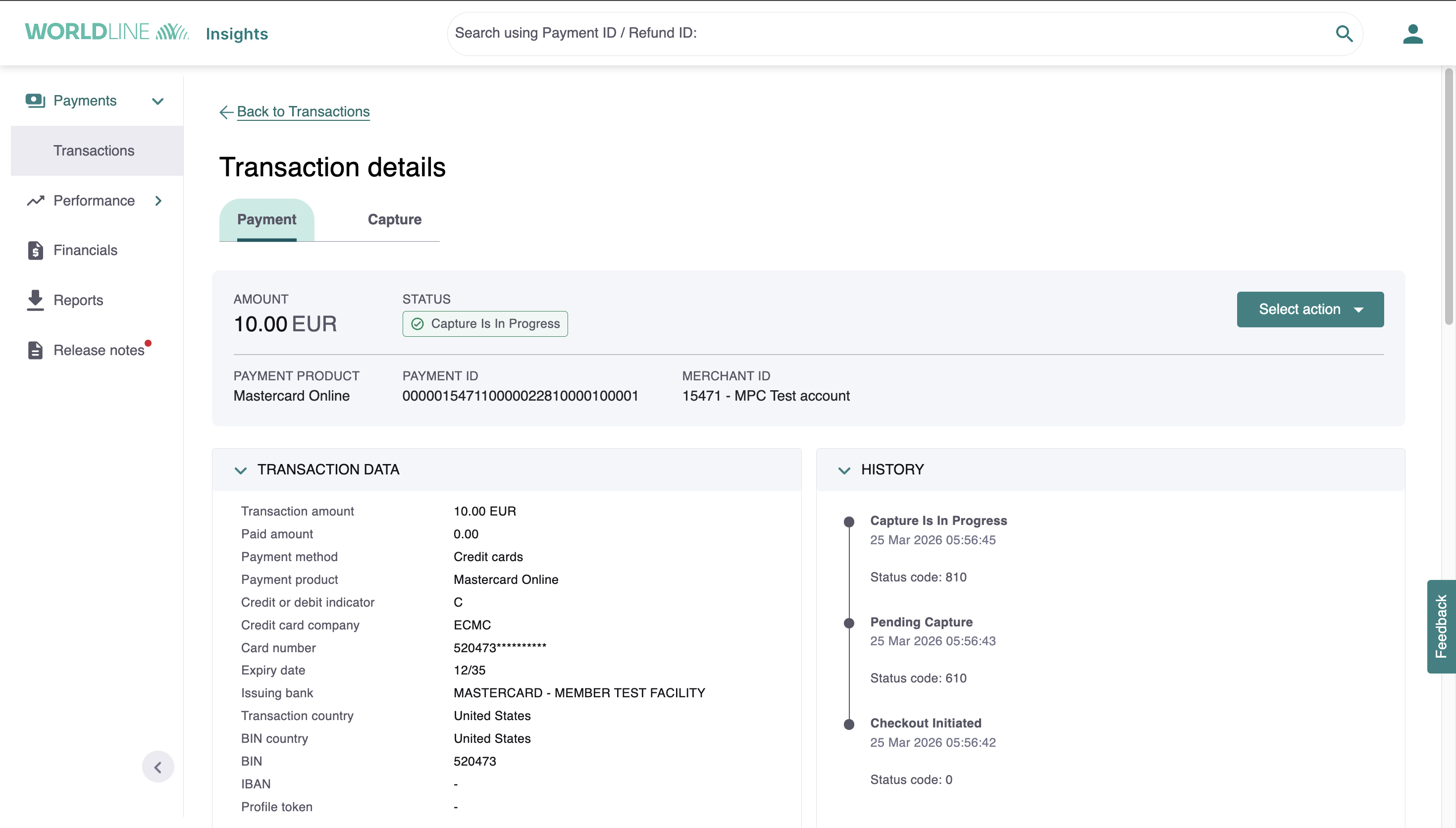Select the expiry date 12/35
The height and width of the screenshot is (828, 1456).
tap(469, 671)
